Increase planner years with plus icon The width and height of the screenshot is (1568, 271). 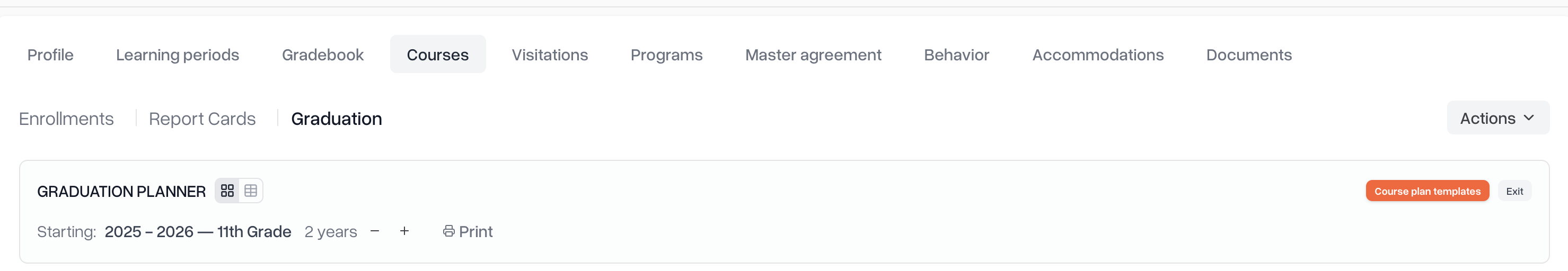pos(404,231)
